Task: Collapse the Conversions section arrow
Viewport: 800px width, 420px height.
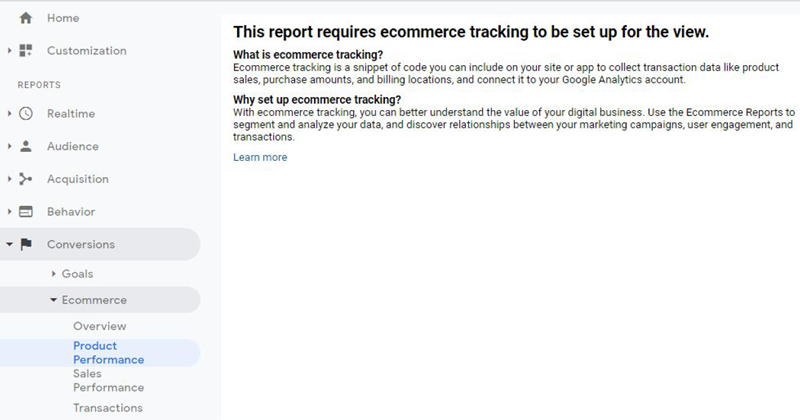Action: [9, 244]
